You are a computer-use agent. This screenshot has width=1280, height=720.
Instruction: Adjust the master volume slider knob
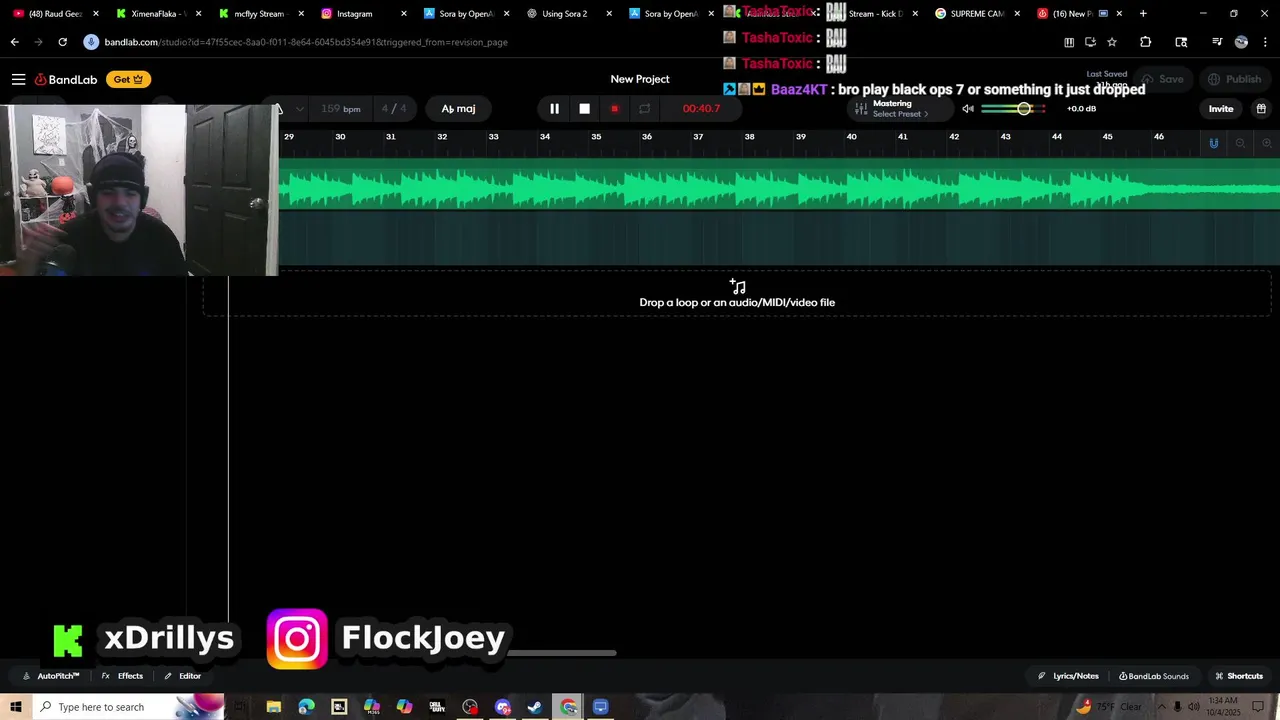1024,108
